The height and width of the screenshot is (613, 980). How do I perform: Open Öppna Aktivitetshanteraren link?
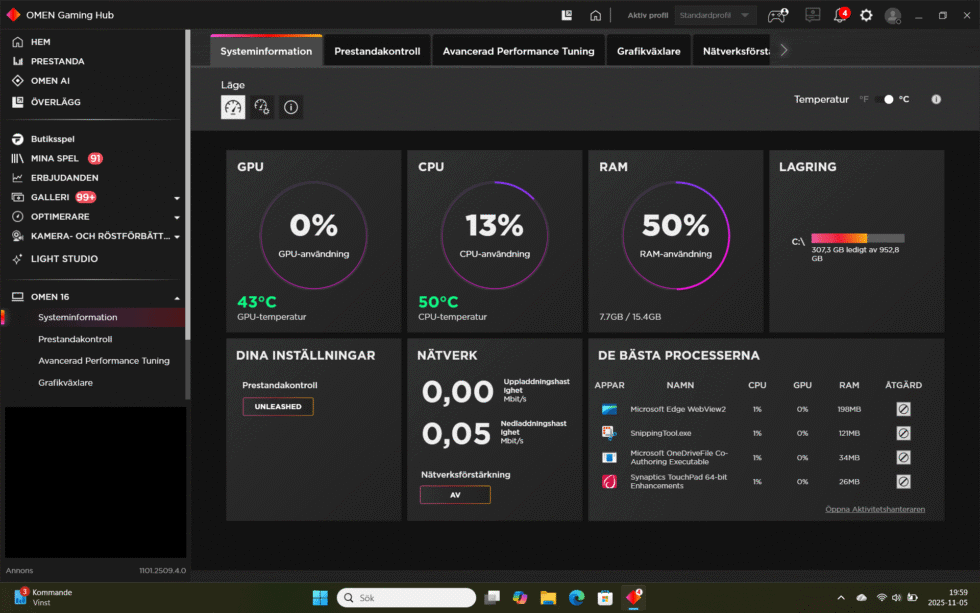[x=874, y=509]
